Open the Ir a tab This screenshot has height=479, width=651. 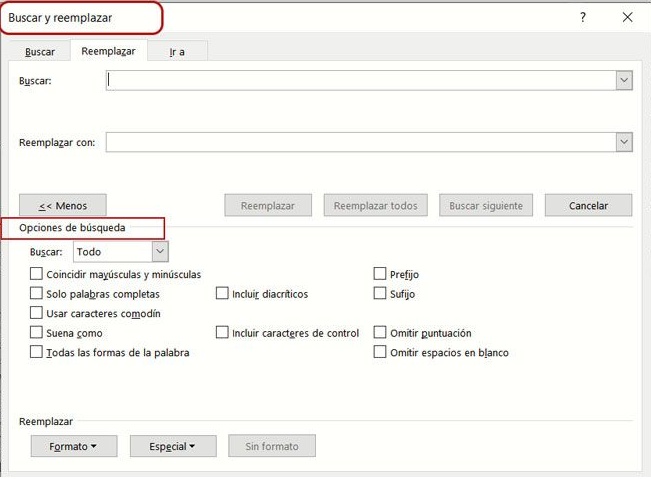[177, 52]
